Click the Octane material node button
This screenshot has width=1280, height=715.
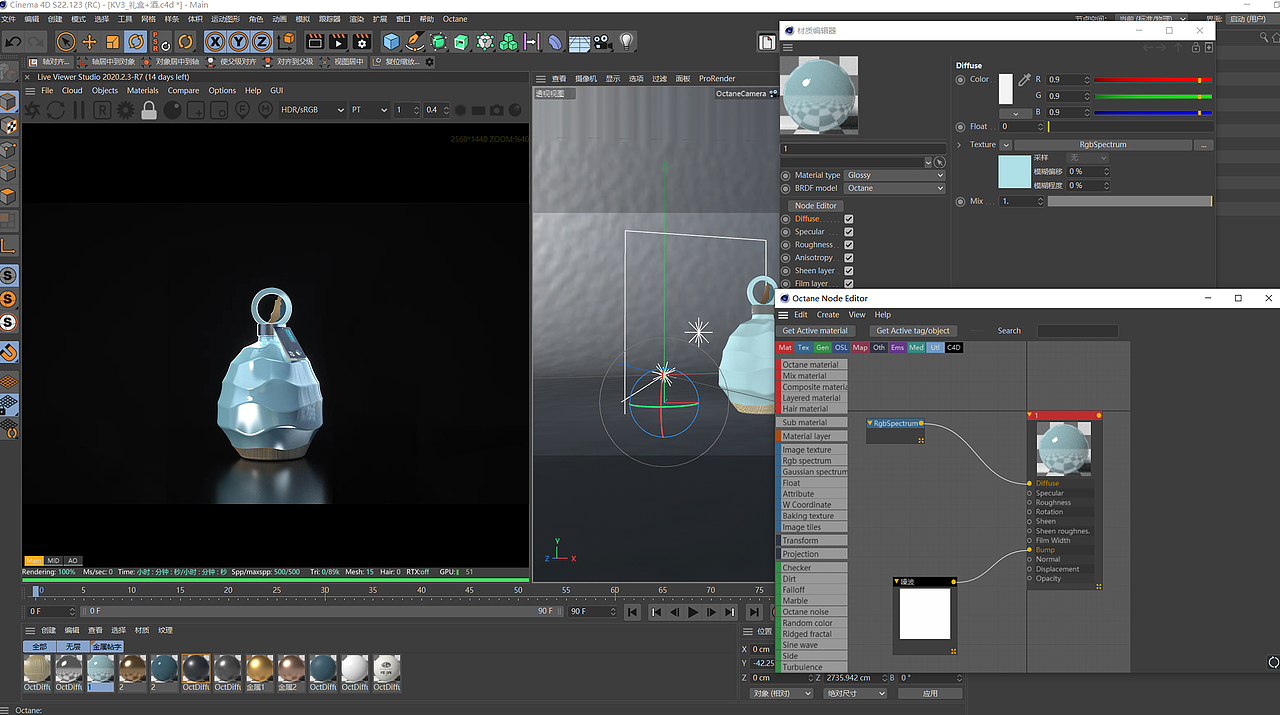tap(813, 365)
